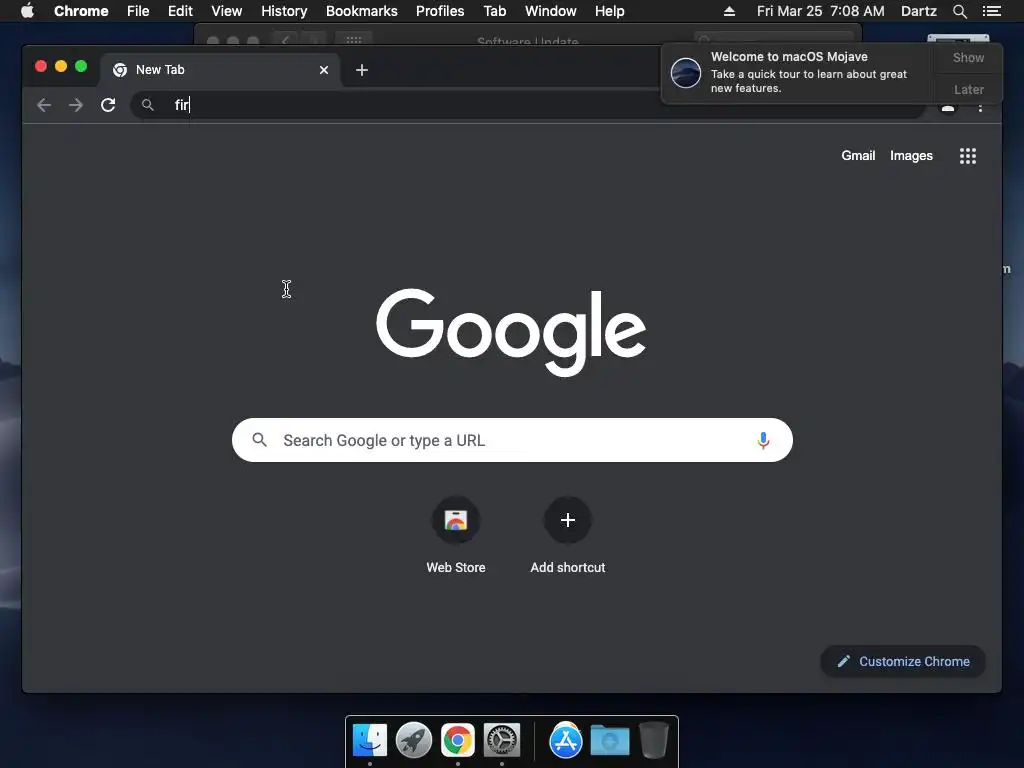Open the Chrome three-dot menu
The width and height of the screenshot is (1024, 768).
980,108
